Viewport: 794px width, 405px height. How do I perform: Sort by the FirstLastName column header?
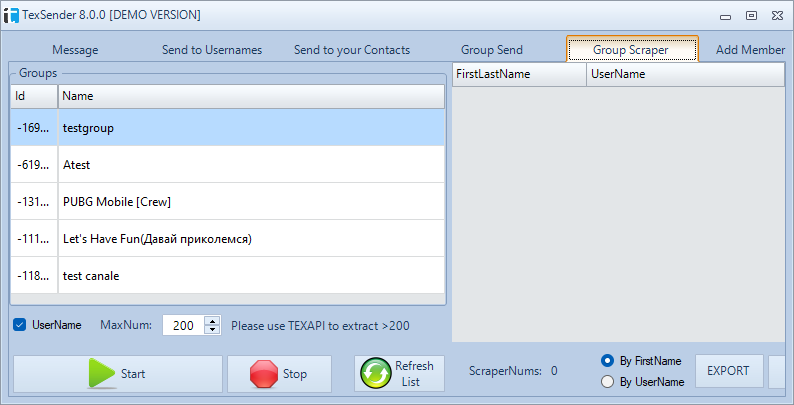(x=518, y=74)
